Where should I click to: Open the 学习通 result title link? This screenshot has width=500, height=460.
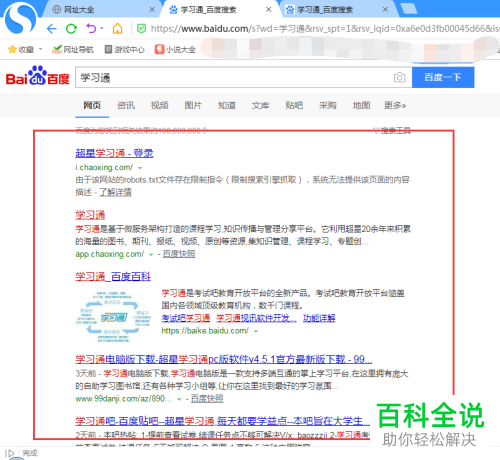(x=90, y=215)
